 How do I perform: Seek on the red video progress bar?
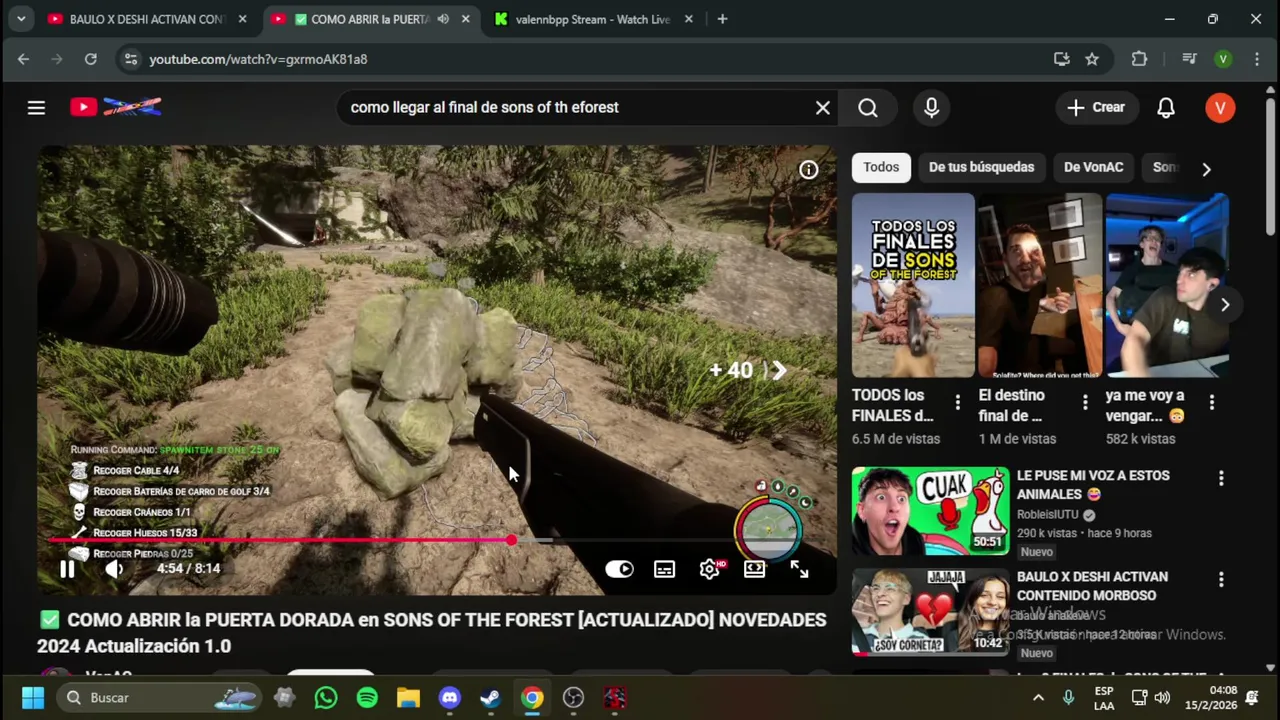click(438, 540)
